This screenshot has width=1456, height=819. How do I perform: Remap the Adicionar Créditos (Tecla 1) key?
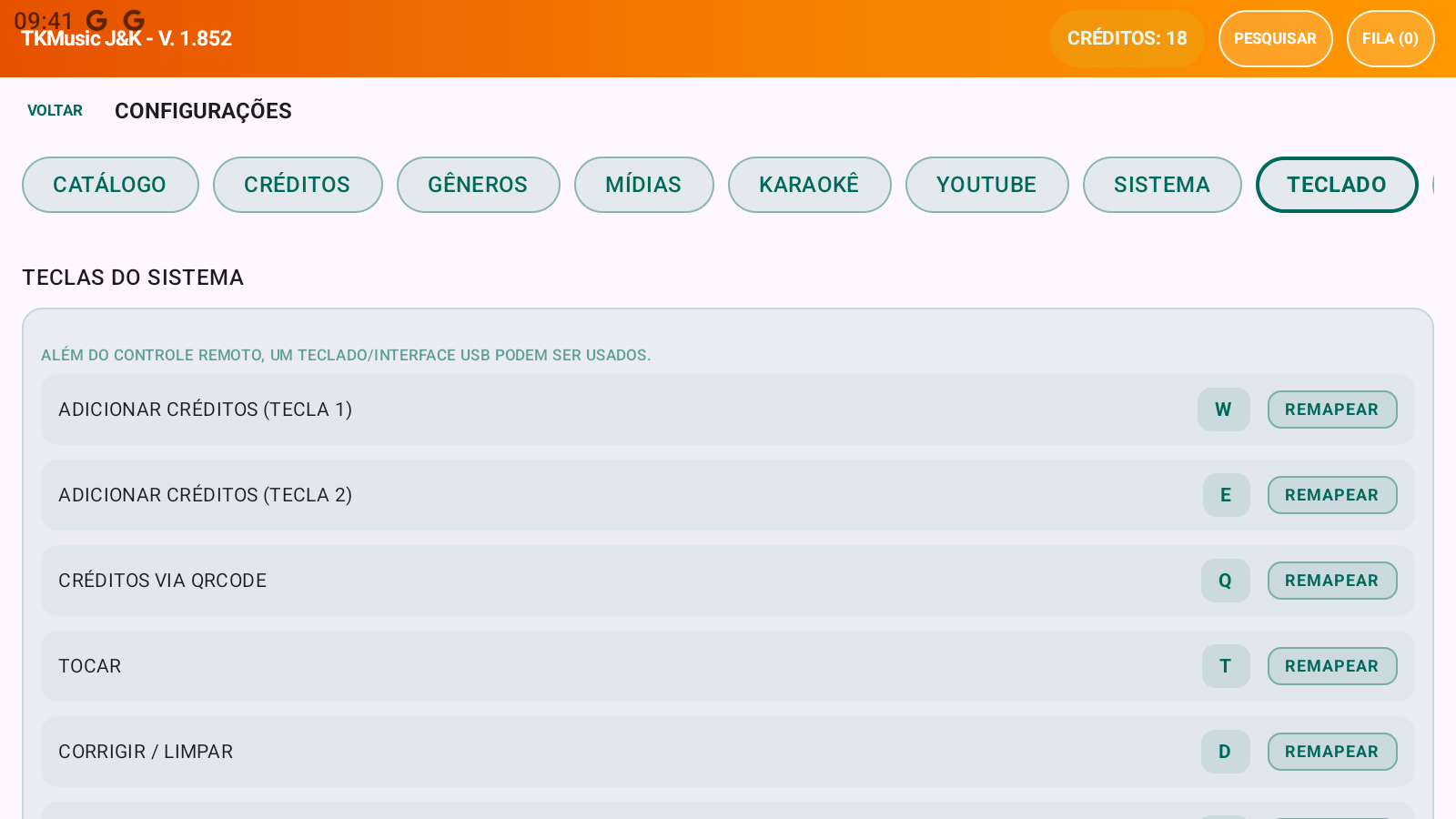[x=1332, y=409]
